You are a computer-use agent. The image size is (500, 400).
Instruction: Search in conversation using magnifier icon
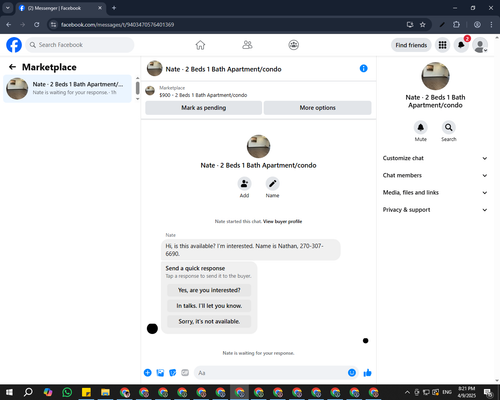click(449, 127)
